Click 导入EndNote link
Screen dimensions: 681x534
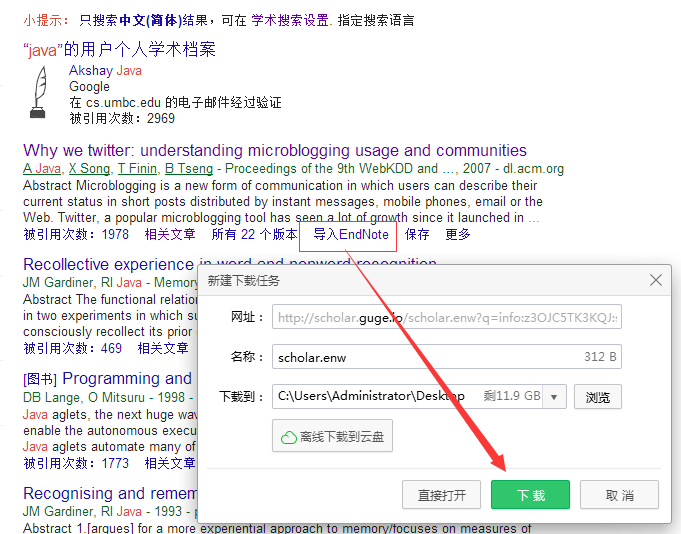tap(351, 234)
